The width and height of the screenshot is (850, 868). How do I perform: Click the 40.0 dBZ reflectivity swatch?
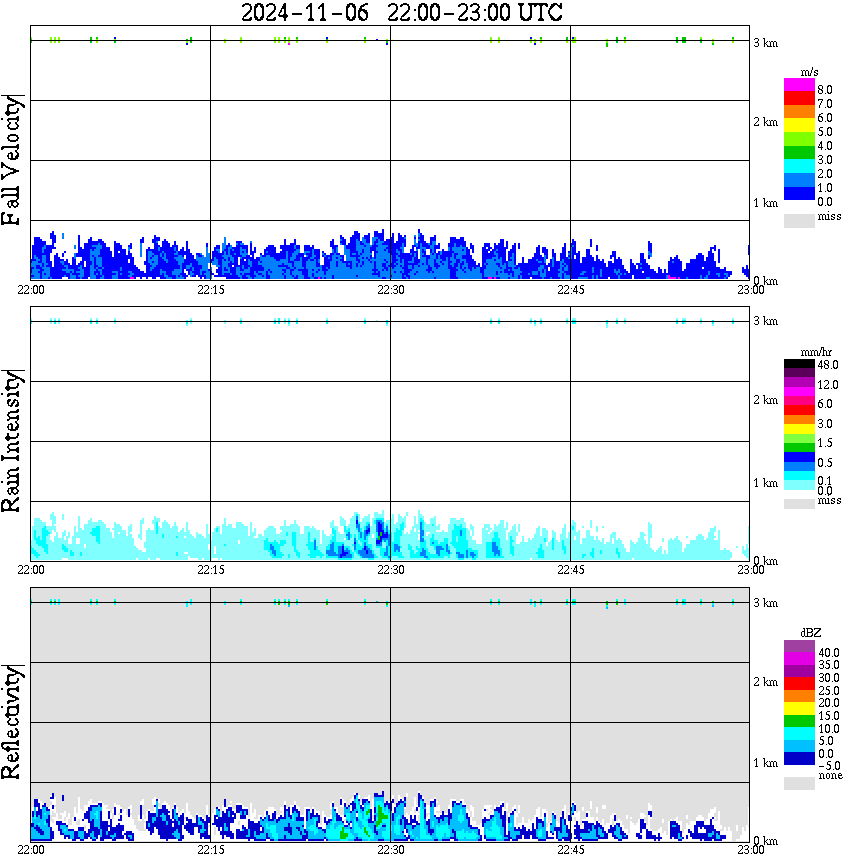coord(799,647)
